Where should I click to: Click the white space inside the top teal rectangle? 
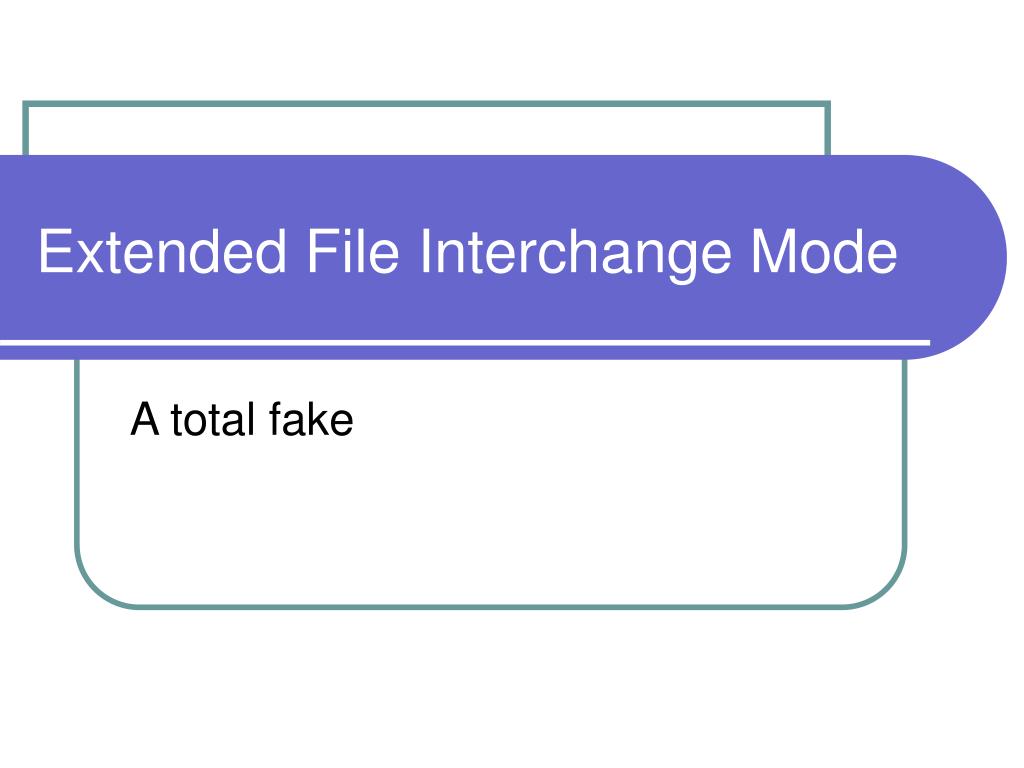pyautogui.click(x=426, y=131)
